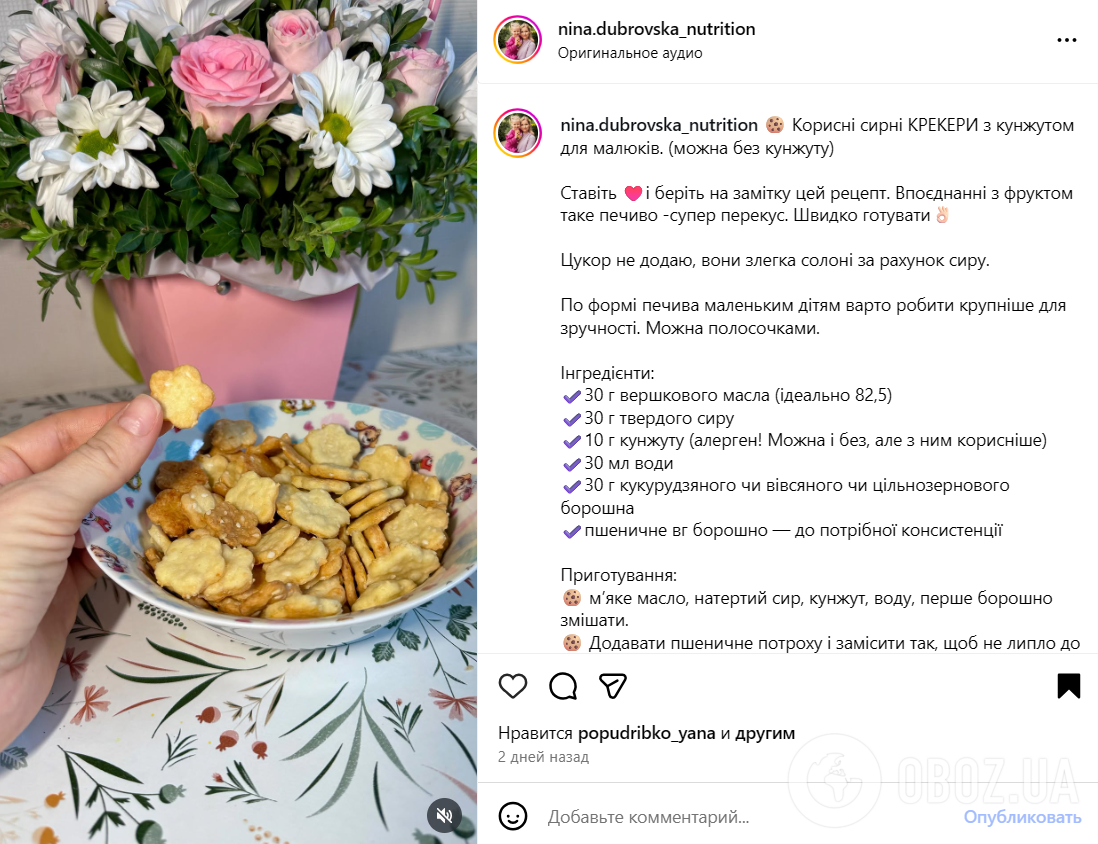Open nina.dubrovska_nutrition username in caption
The height and width of the screenshot is (844, 1098).
(659, 125)
